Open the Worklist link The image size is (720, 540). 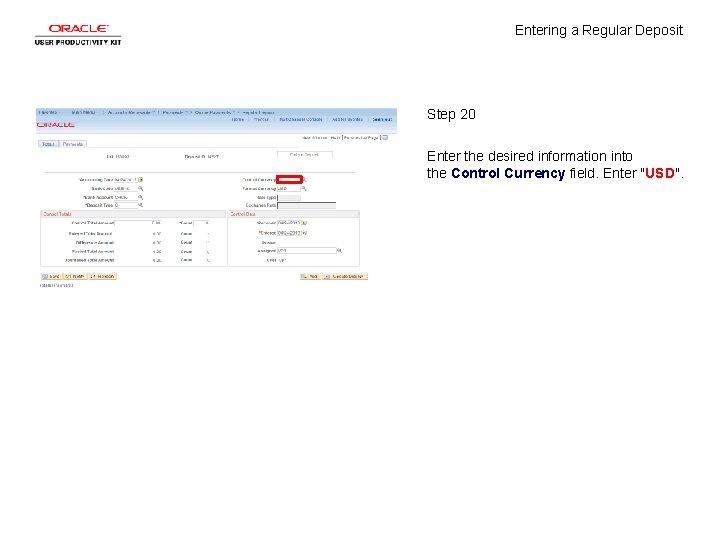tap(261, 119)
